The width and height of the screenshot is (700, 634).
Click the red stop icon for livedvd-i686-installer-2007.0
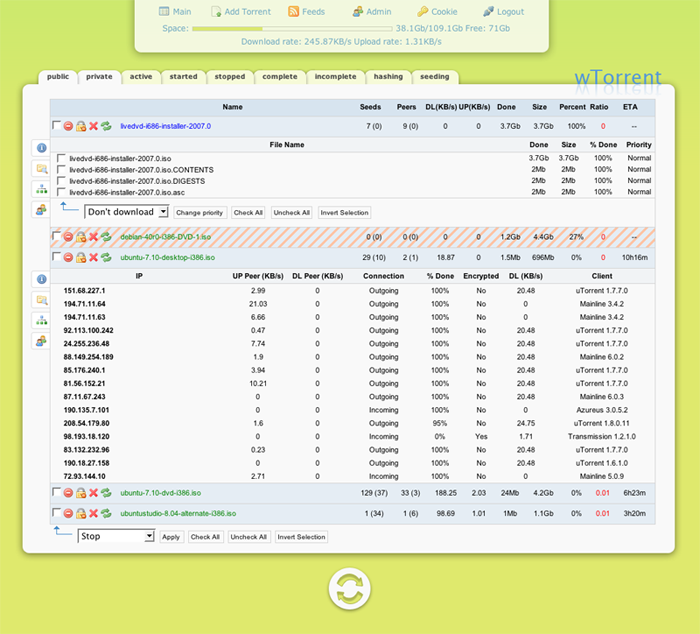click(x=68, y=126)
